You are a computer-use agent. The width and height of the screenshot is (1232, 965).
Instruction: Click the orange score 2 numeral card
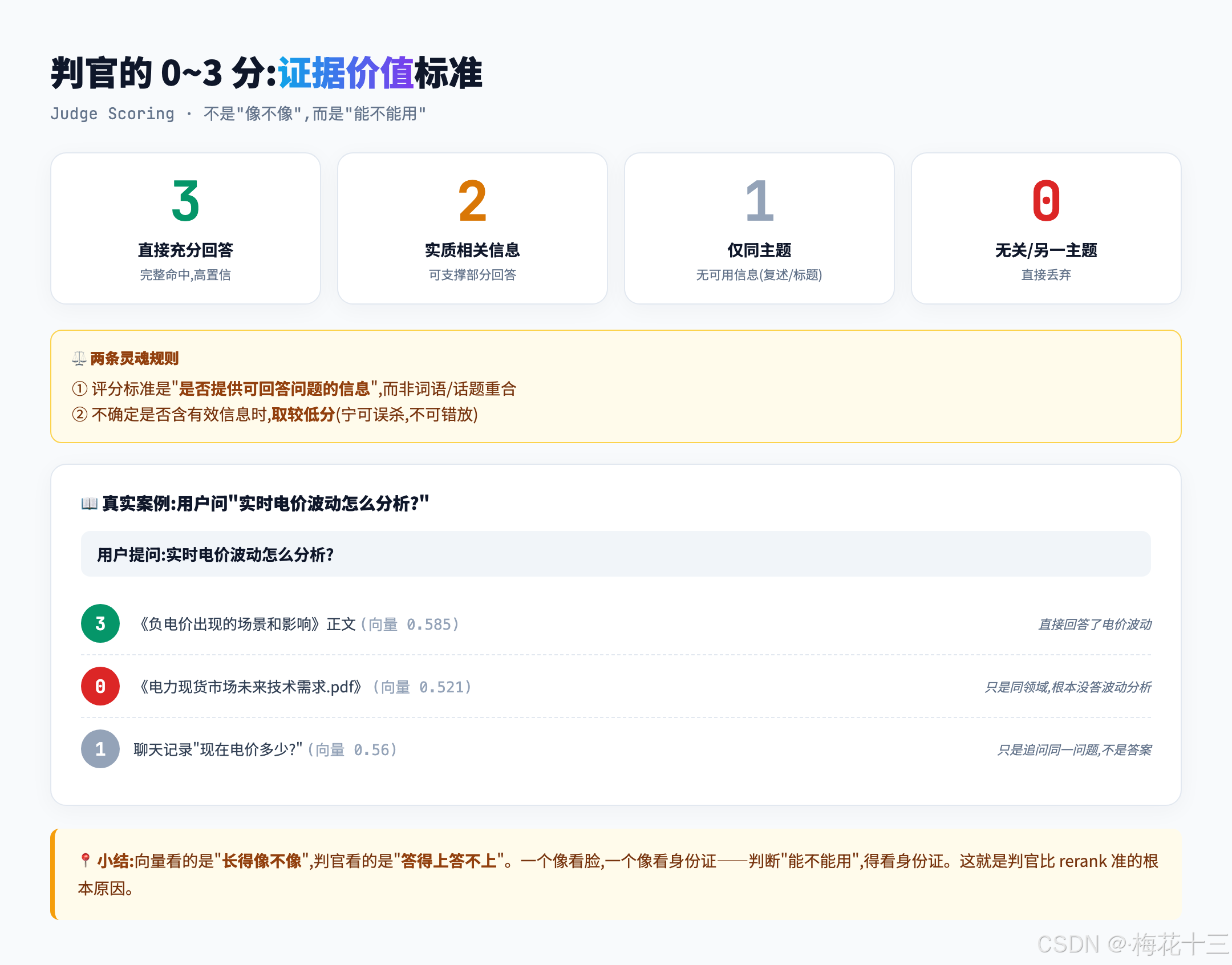tap(472, 228)
